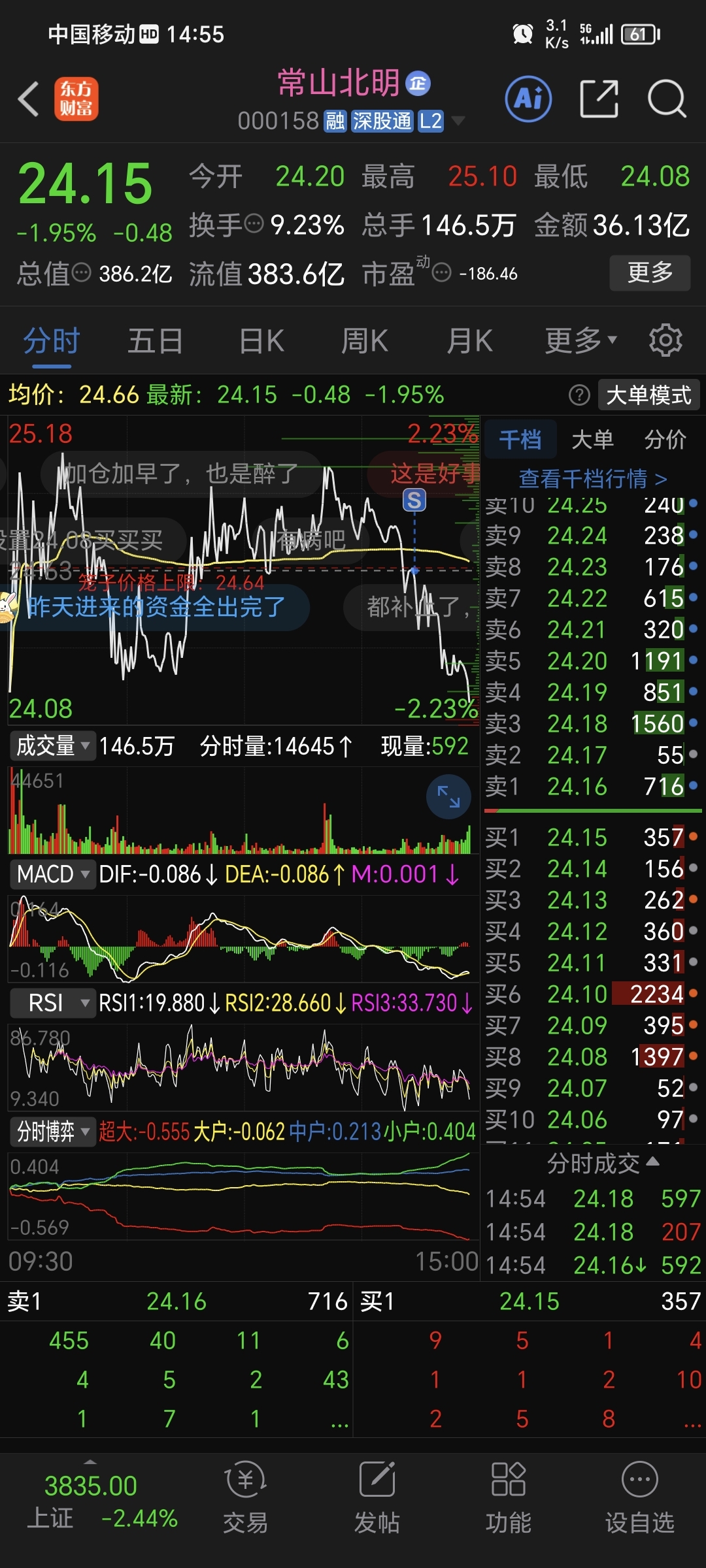Switch to 周K chart tab
Screen dimensions: 706x1568
365,340
